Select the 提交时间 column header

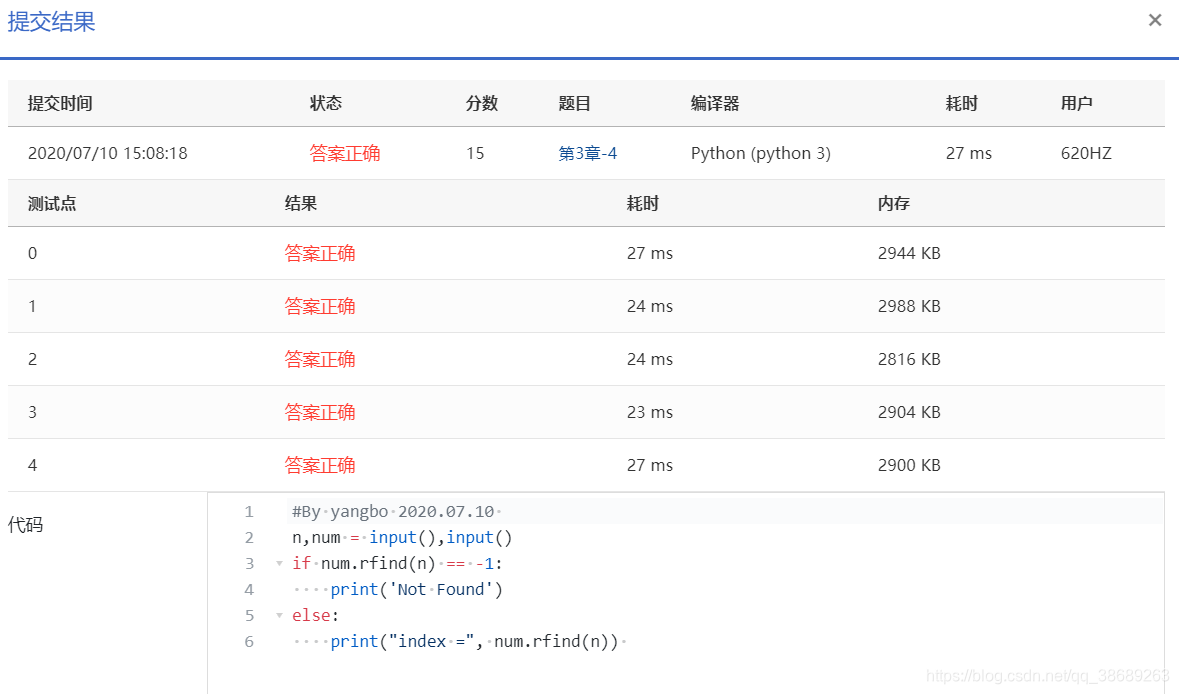(x=61, y=102)
